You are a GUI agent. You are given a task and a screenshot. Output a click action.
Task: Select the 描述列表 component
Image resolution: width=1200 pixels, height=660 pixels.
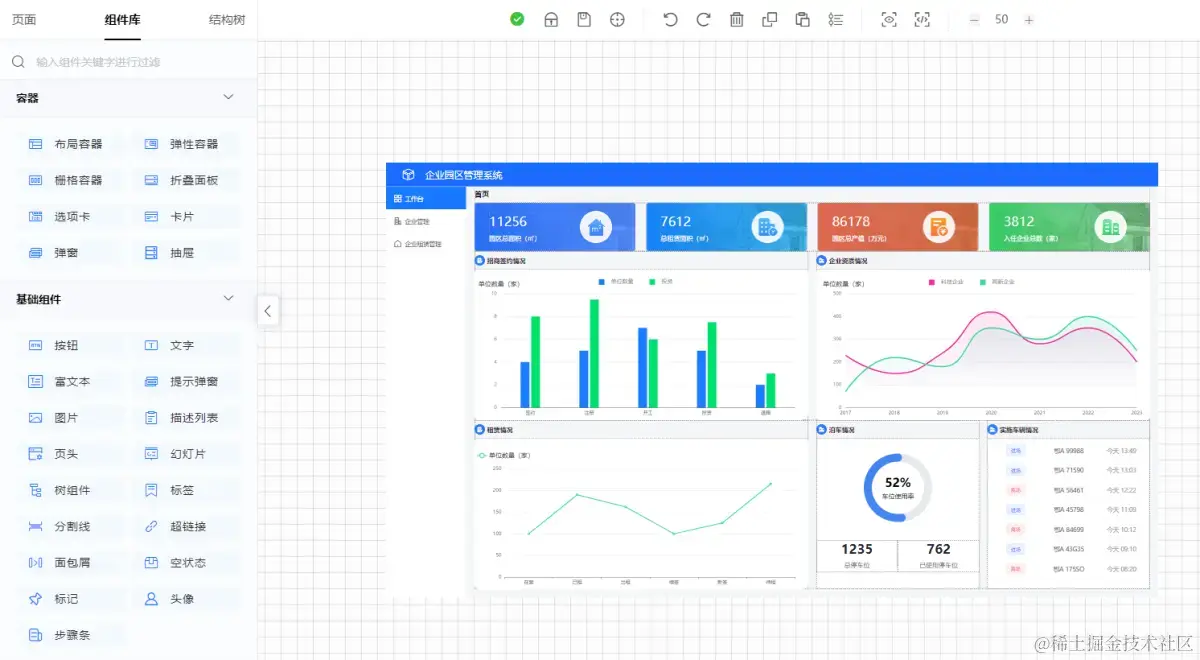tap(186, 417)
